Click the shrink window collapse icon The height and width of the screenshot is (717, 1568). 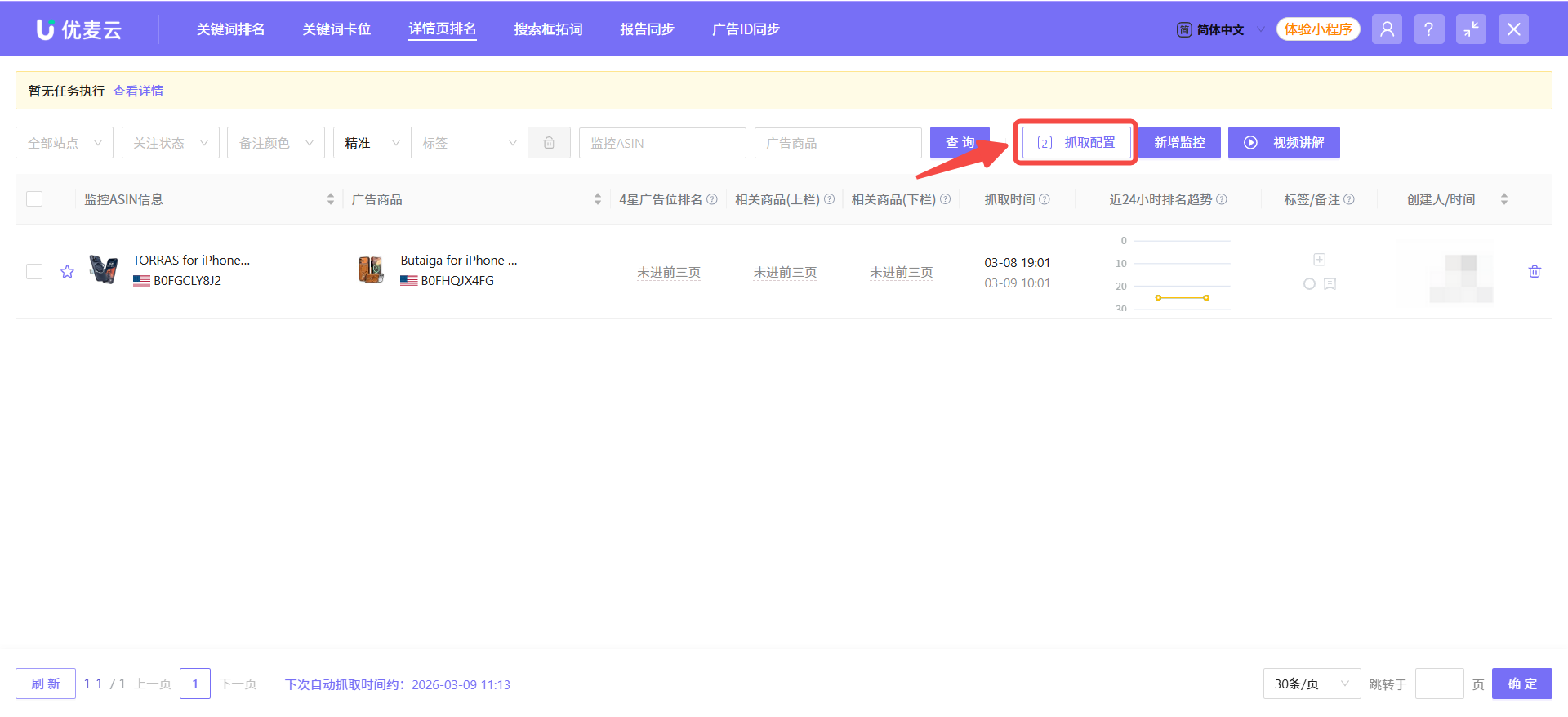click(x=1471, y=29)
